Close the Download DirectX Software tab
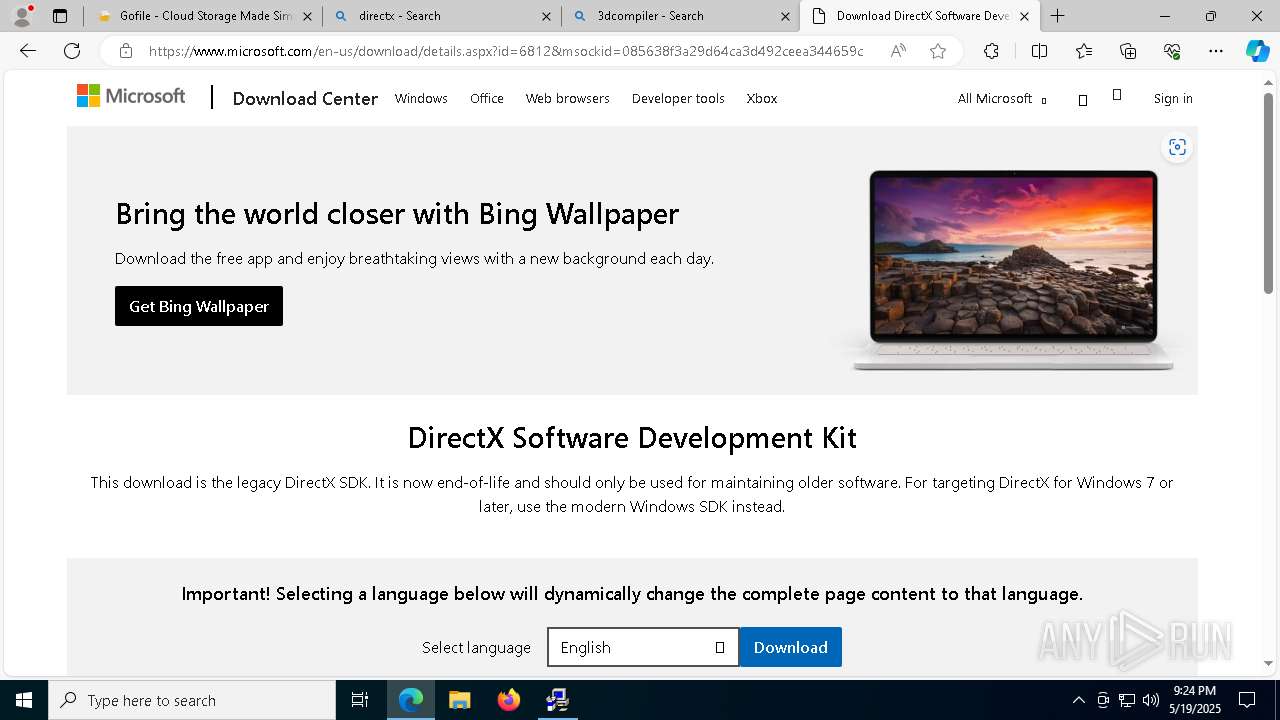Image resolution: width=1280 pixels, height=720 pixels. tap(1024, 16)
